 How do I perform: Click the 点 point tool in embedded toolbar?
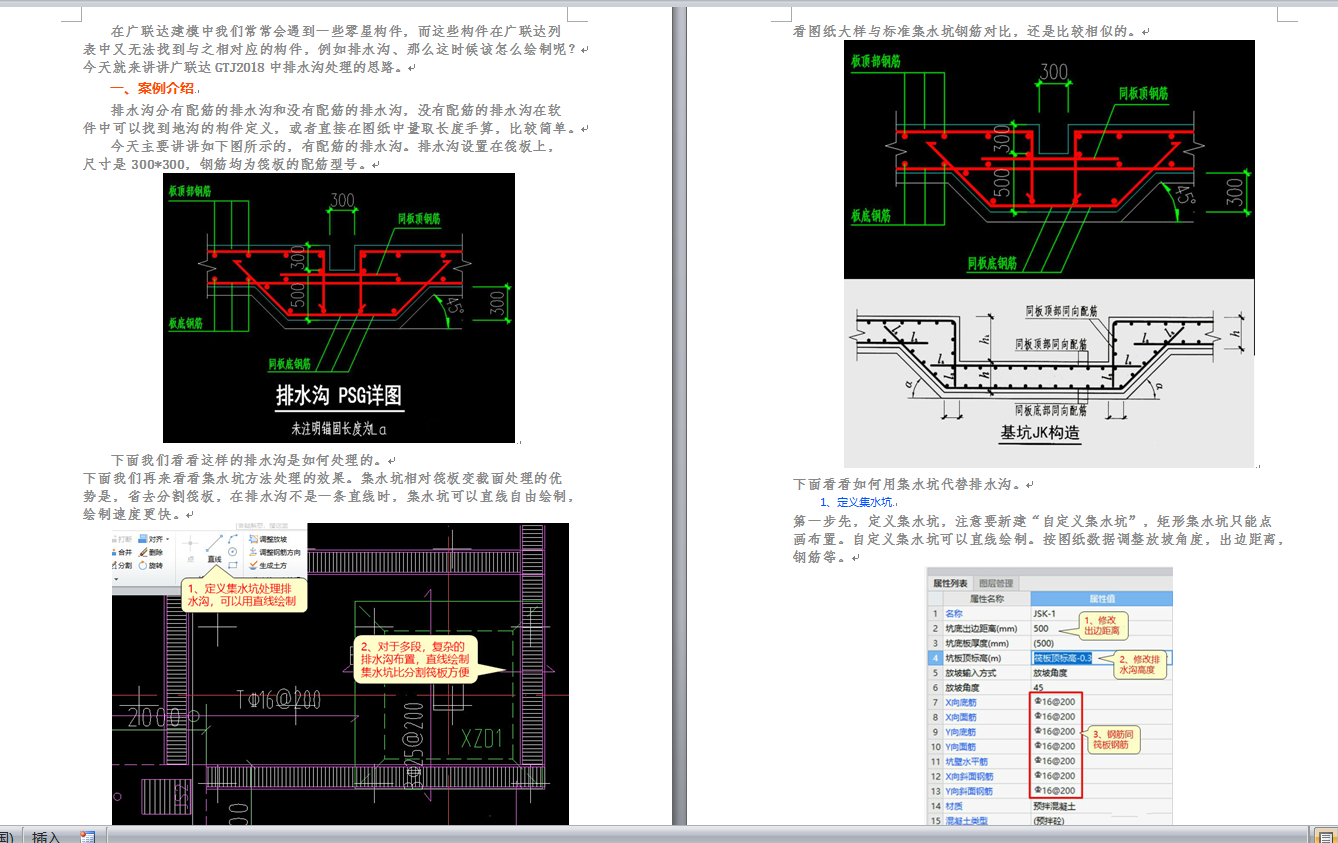point(190,549)
